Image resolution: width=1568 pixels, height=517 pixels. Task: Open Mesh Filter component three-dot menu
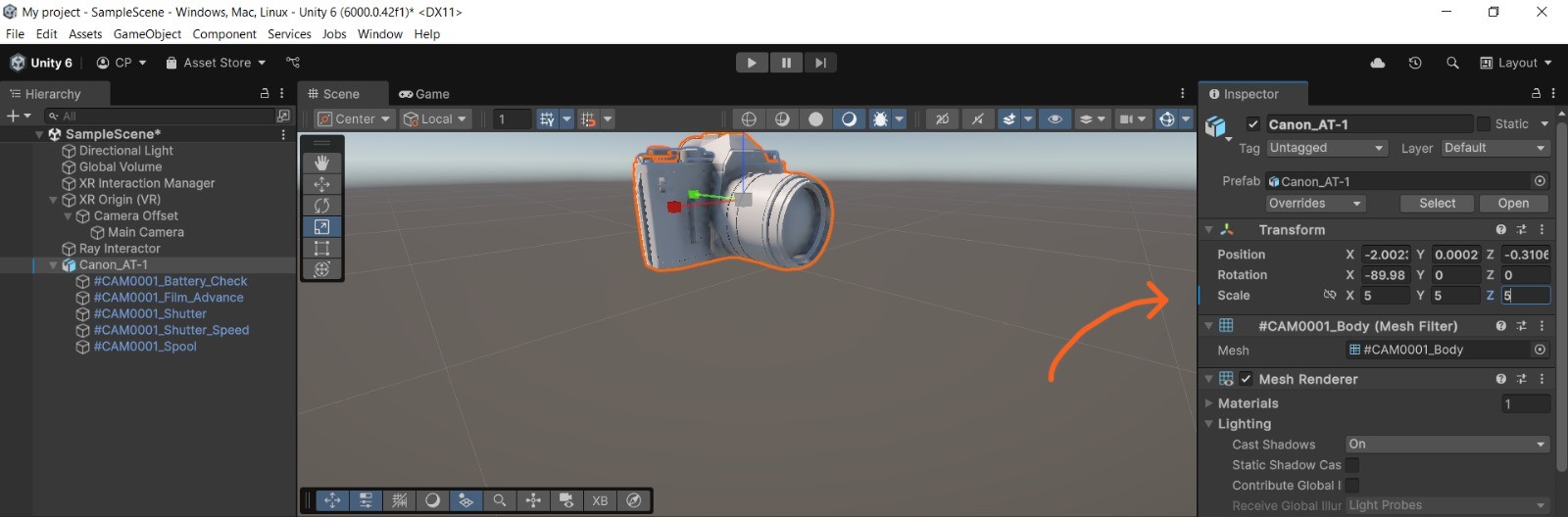1542,326
